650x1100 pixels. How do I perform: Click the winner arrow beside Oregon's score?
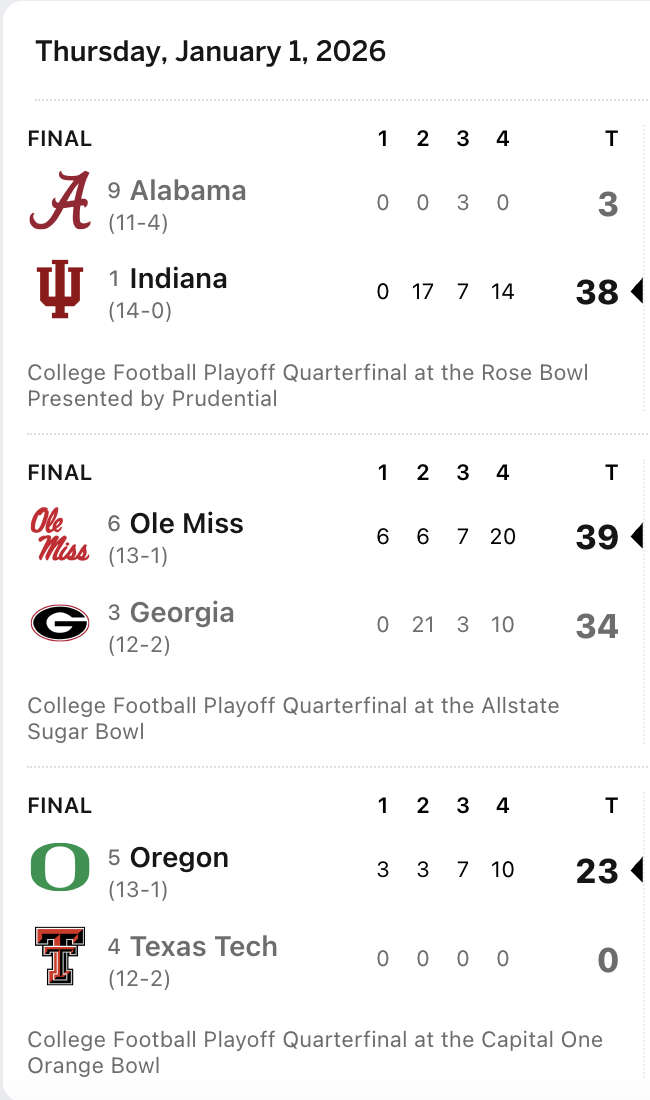click(635, 870)
